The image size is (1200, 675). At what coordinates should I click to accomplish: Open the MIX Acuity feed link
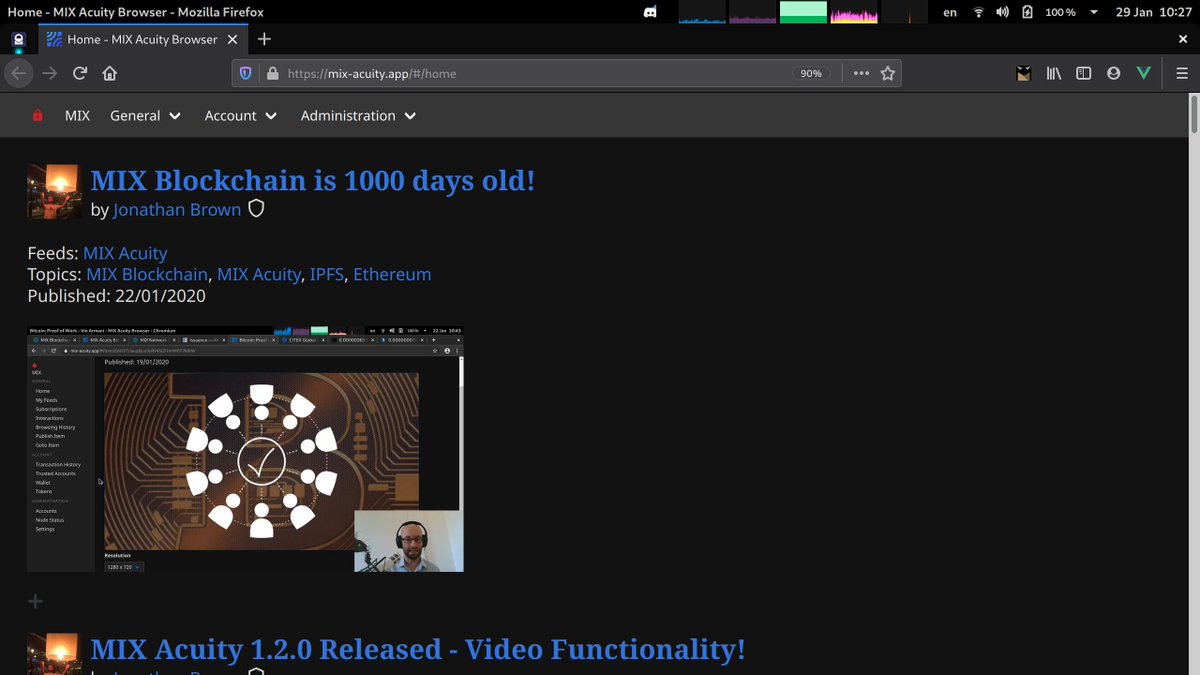pyautogui.click(x=125, y=254)
